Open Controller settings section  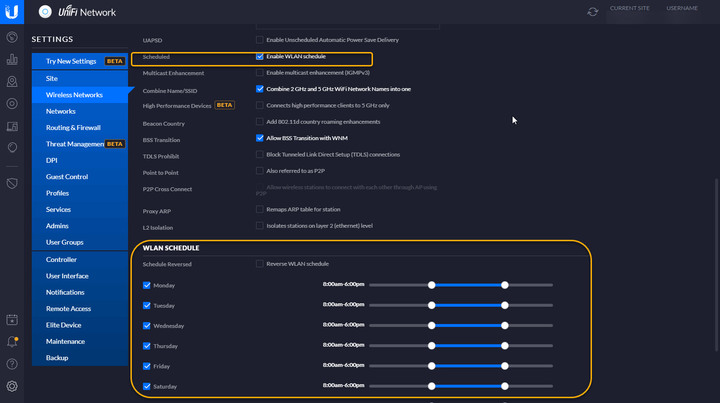click(x=80, y=259)
